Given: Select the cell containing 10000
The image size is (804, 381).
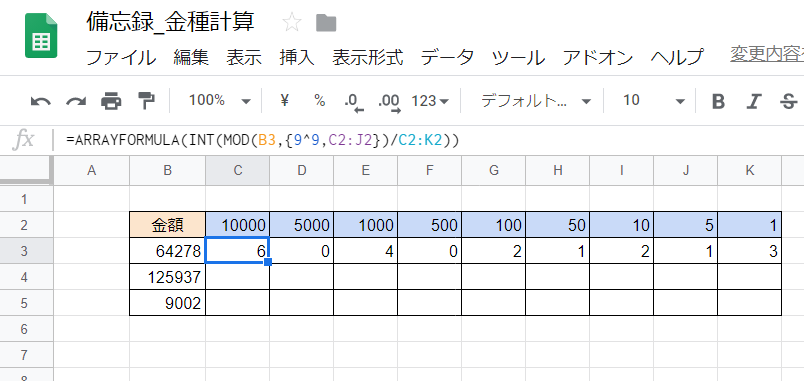Looking at the screenshot, I should 237,225.
